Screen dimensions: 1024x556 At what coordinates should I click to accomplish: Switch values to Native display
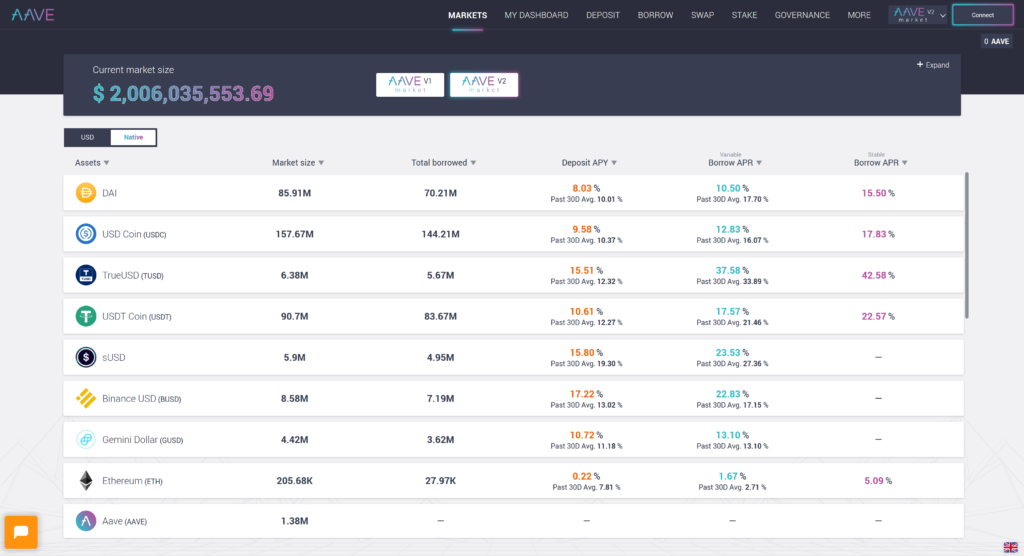click(133, 137)
